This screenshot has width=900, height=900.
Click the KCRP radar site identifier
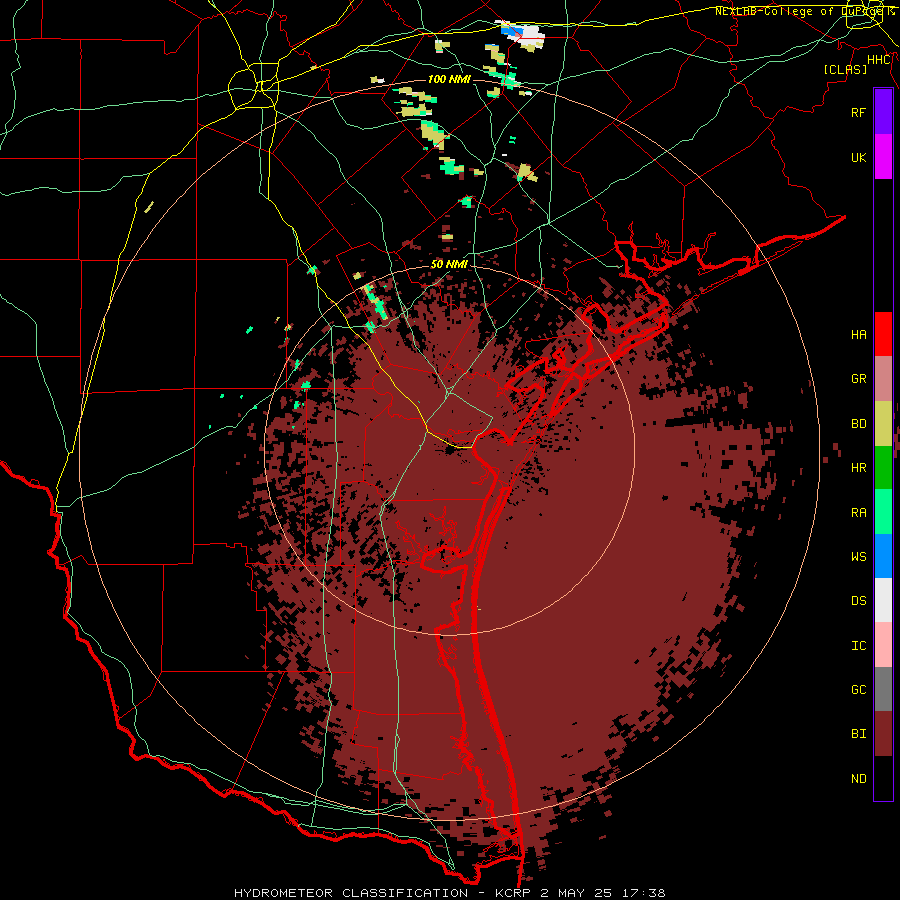pyautogui.click(x=512, y=893)
